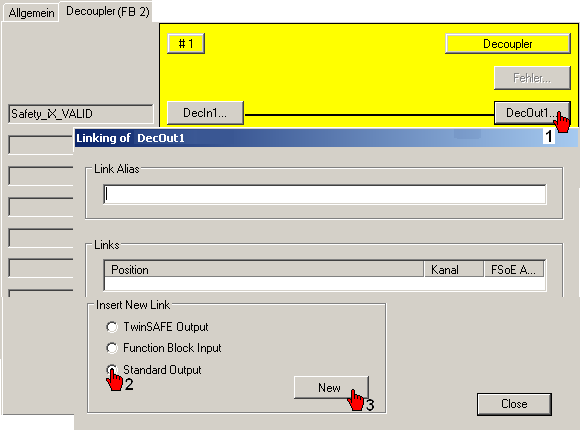The image size is (580, 430).
Task: Choose the Standard Output radio button
Action: click(112, 370)
